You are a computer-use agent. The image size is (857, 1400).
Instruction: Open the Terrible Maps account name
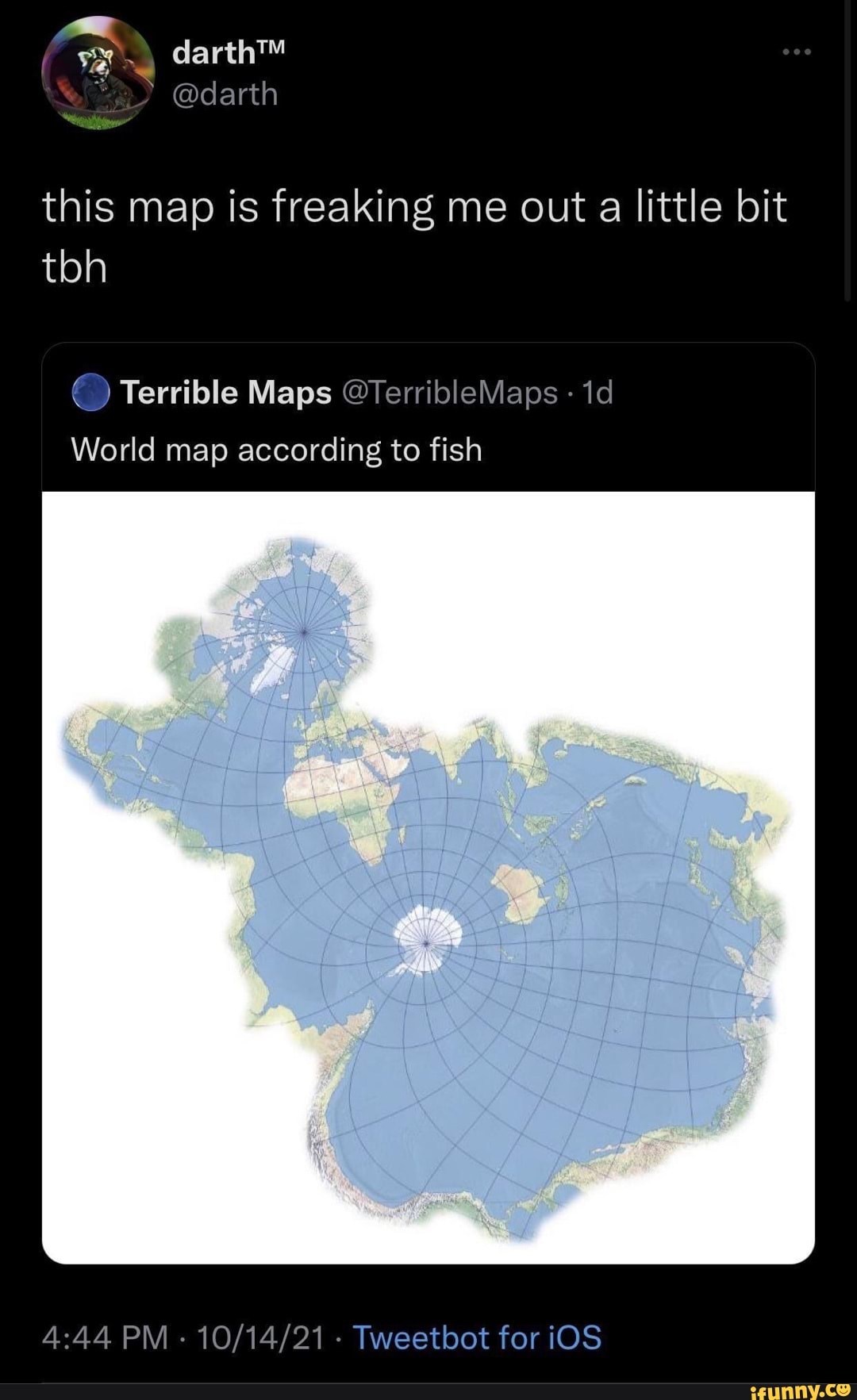click(x=226, y=393)
